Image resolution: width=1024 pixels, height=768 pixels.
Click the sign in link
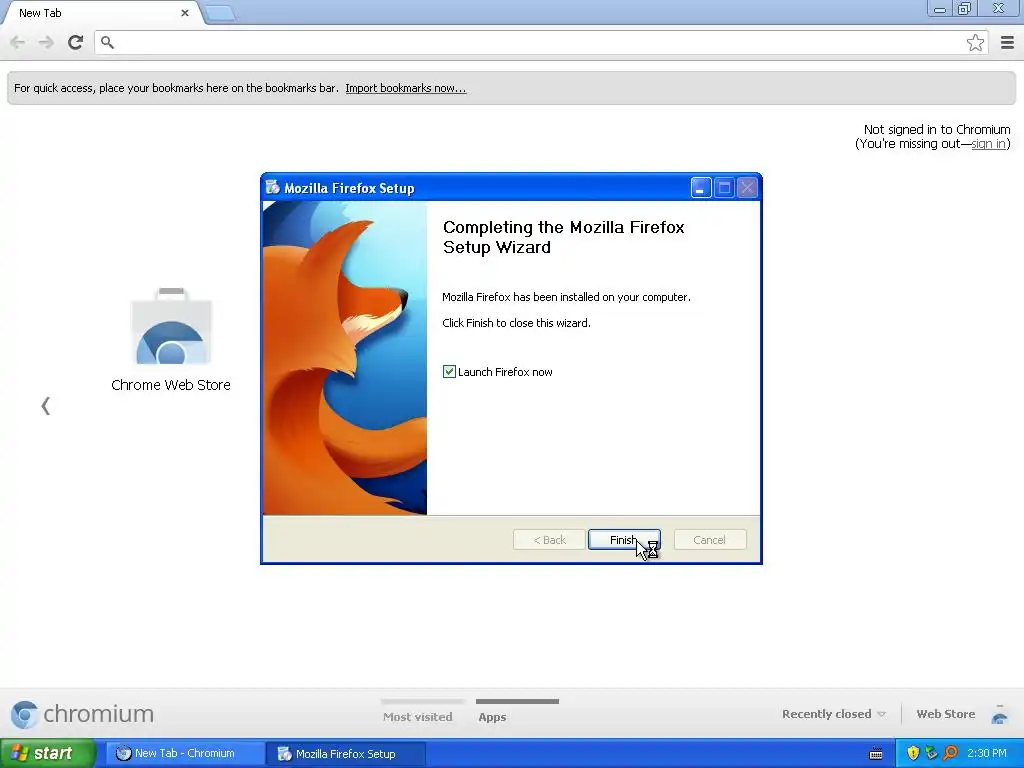pos(988,144)
